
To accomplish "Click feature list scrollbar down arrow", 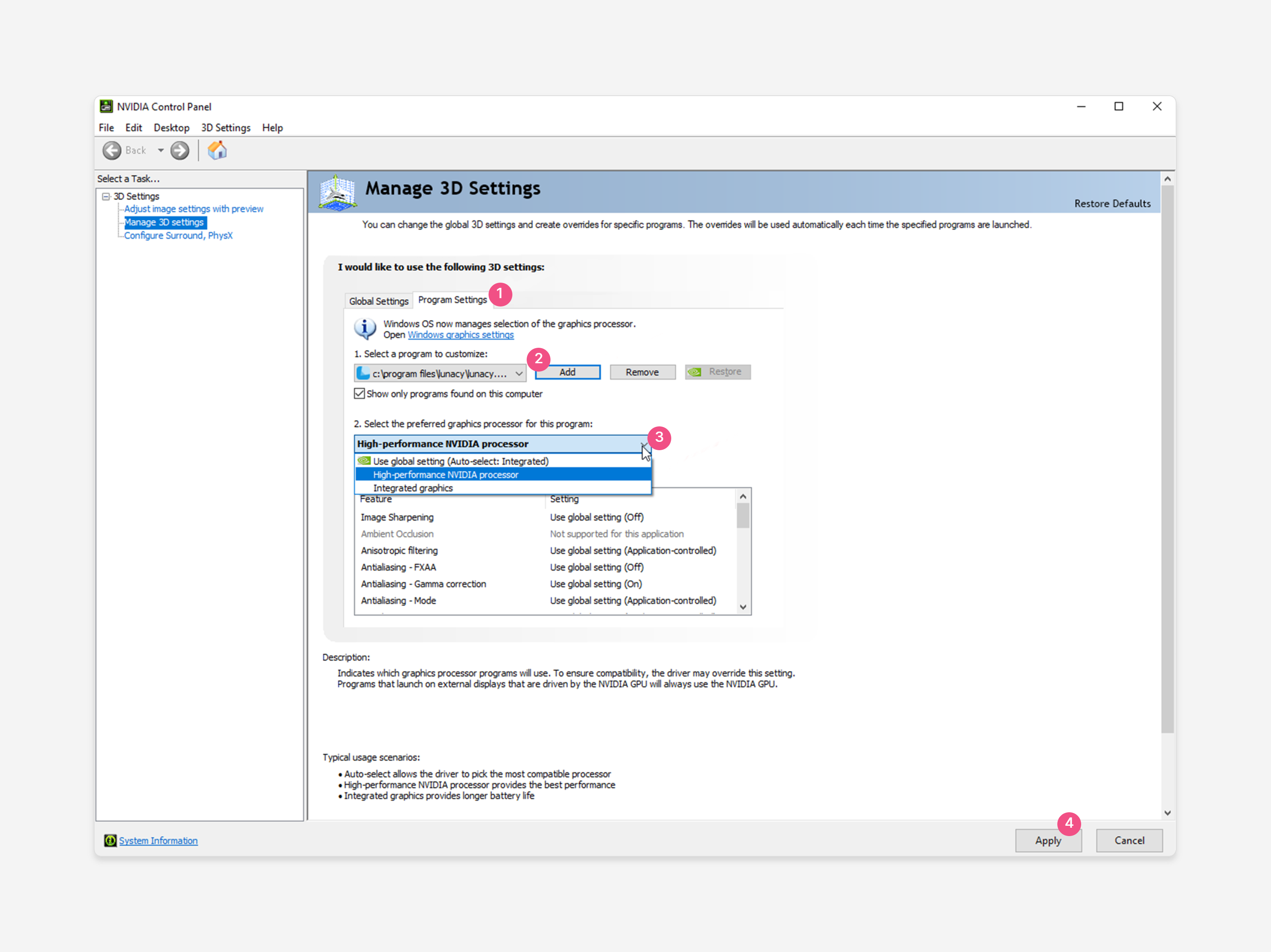I will click(743, 607).
